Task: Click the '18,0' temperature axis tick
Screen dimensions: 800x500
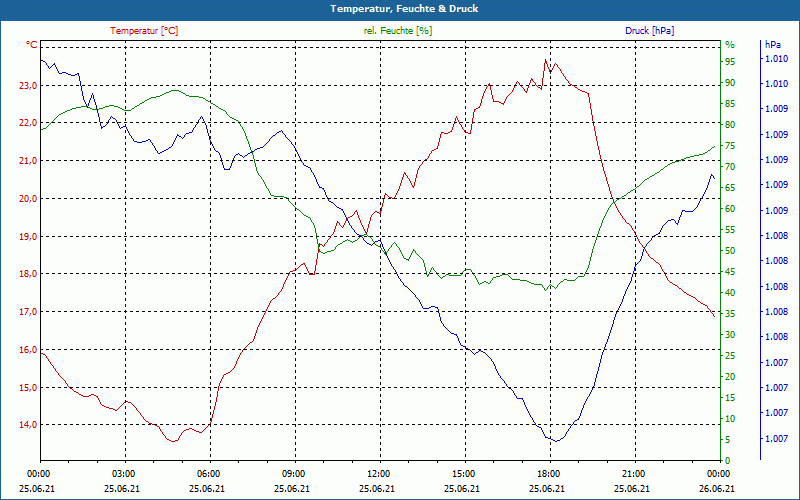Action: point(28,274)
